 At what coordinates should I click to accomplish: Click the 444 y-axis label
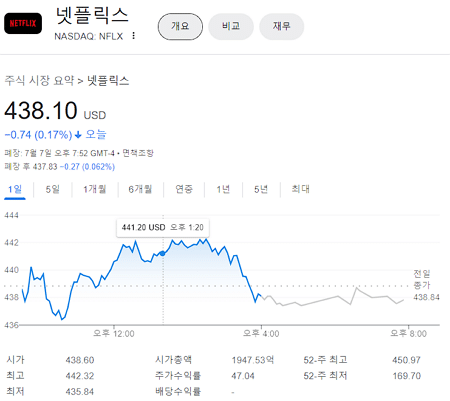click(11, 215)
